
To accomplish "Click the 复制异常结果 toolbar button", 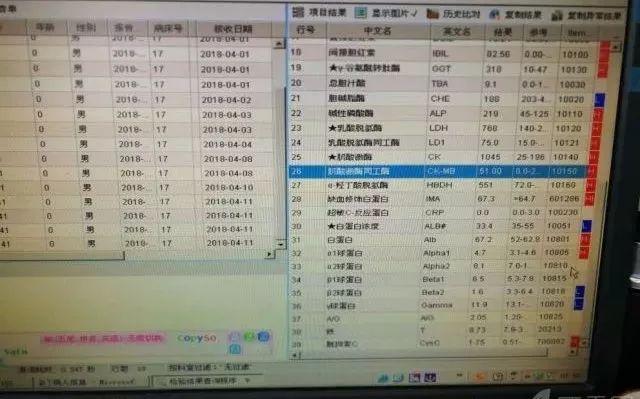I will 586,16.
